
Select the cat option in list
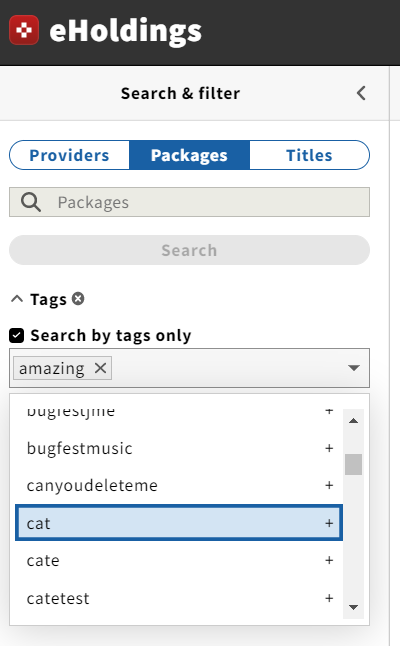point(179,523)
